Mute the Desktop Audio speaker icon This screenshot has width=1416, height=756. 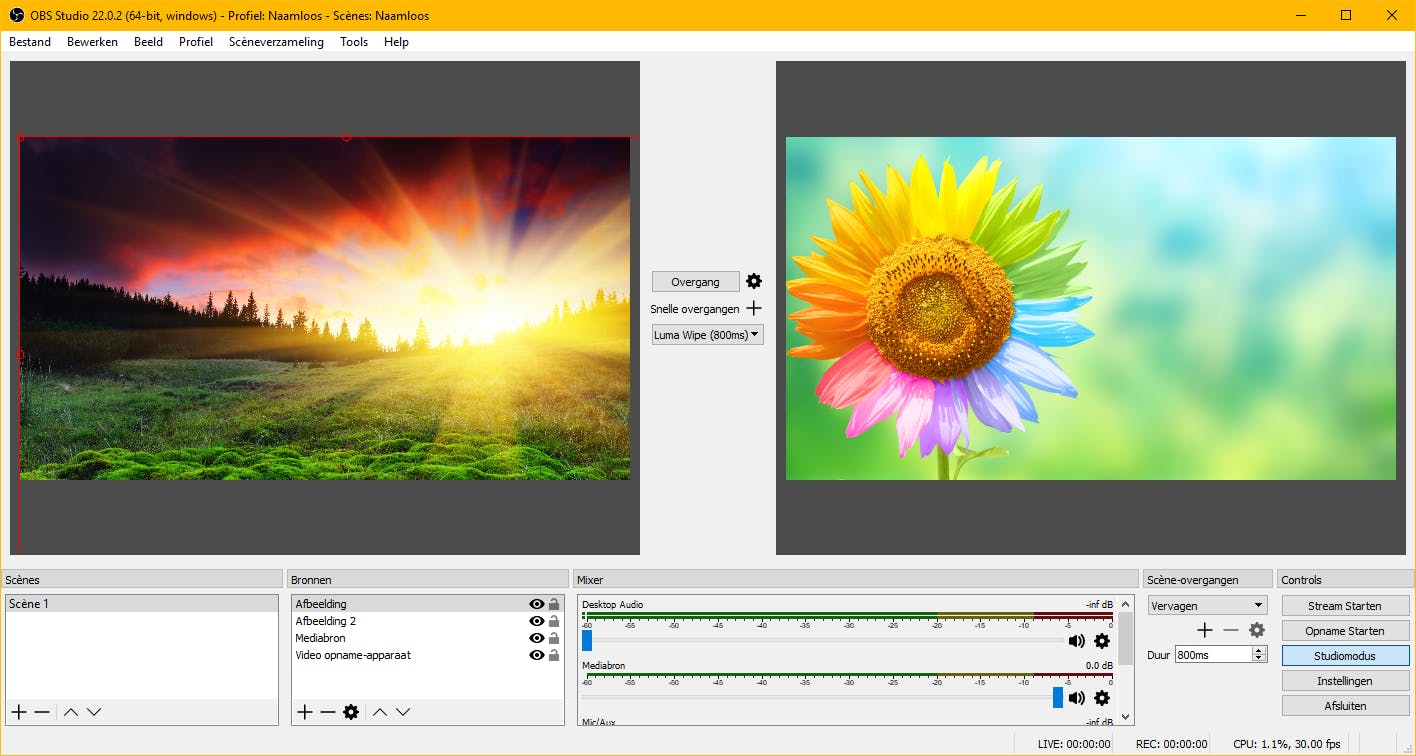(1077, 641)
